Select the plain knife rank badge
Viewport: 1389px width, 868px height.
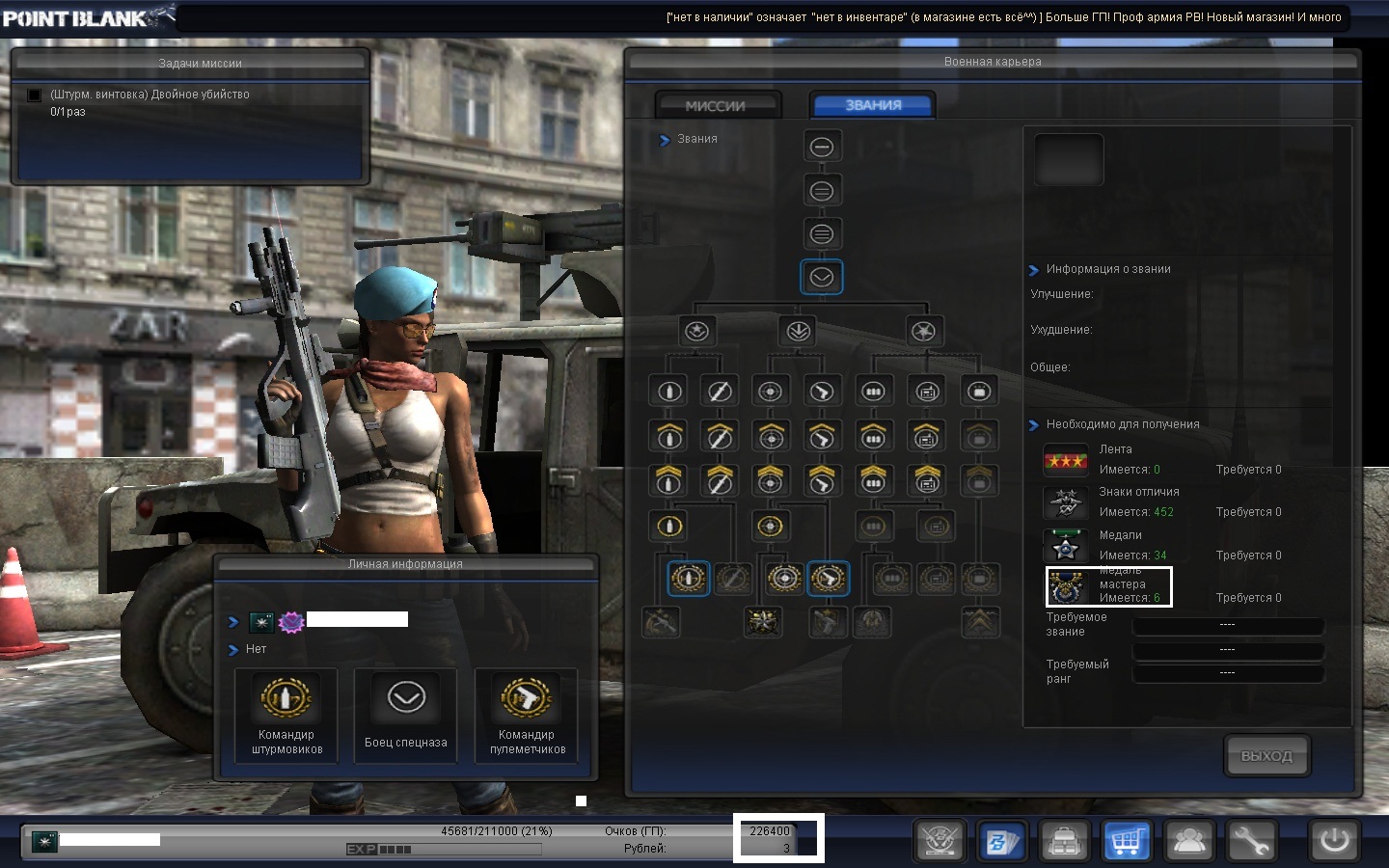pyautogui.click(x=720, y=392)
